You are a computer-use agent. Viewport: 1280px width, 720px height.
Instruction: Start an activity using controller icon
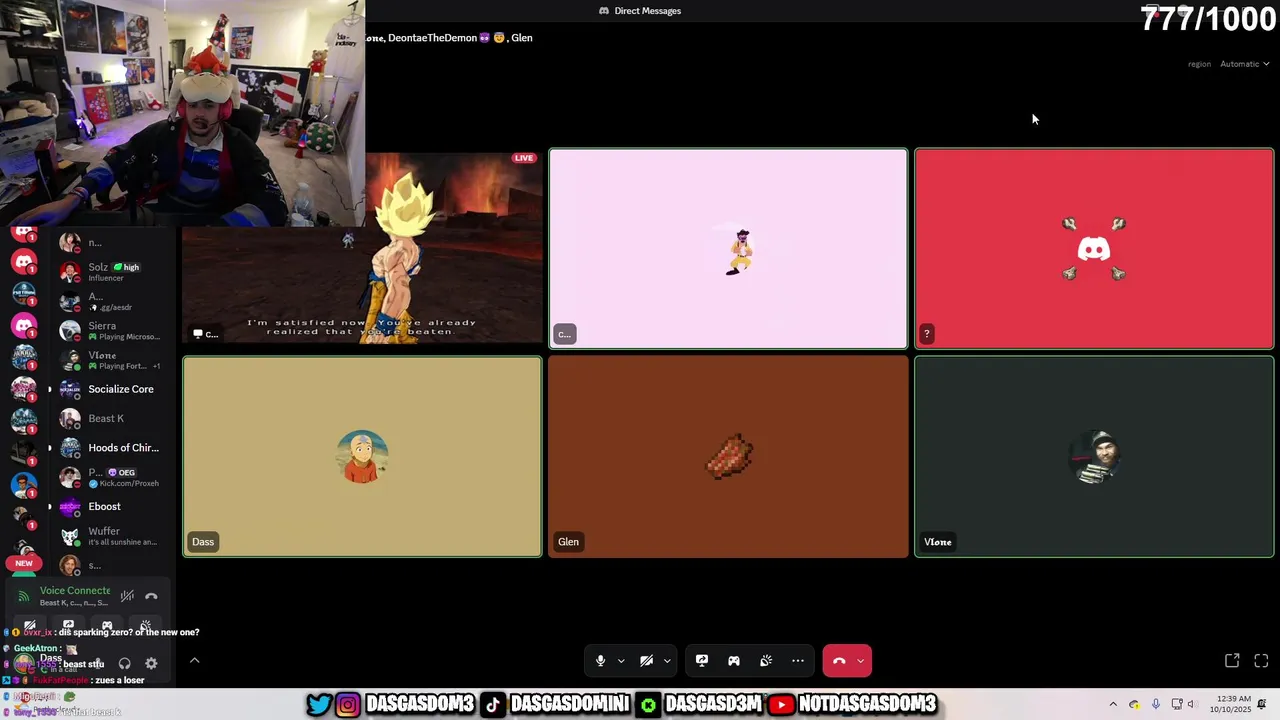click(734, 661)
